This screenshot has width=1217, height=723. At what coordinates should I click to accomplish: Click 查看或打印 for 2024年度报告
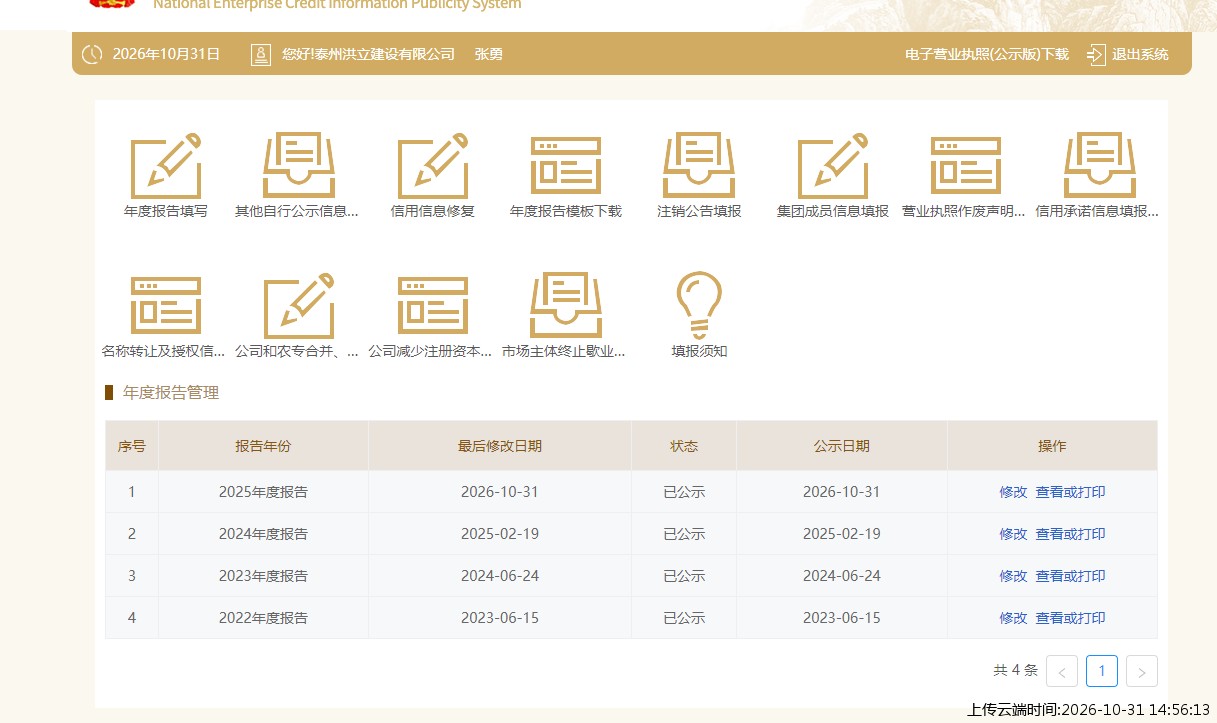click(1070, 534)
